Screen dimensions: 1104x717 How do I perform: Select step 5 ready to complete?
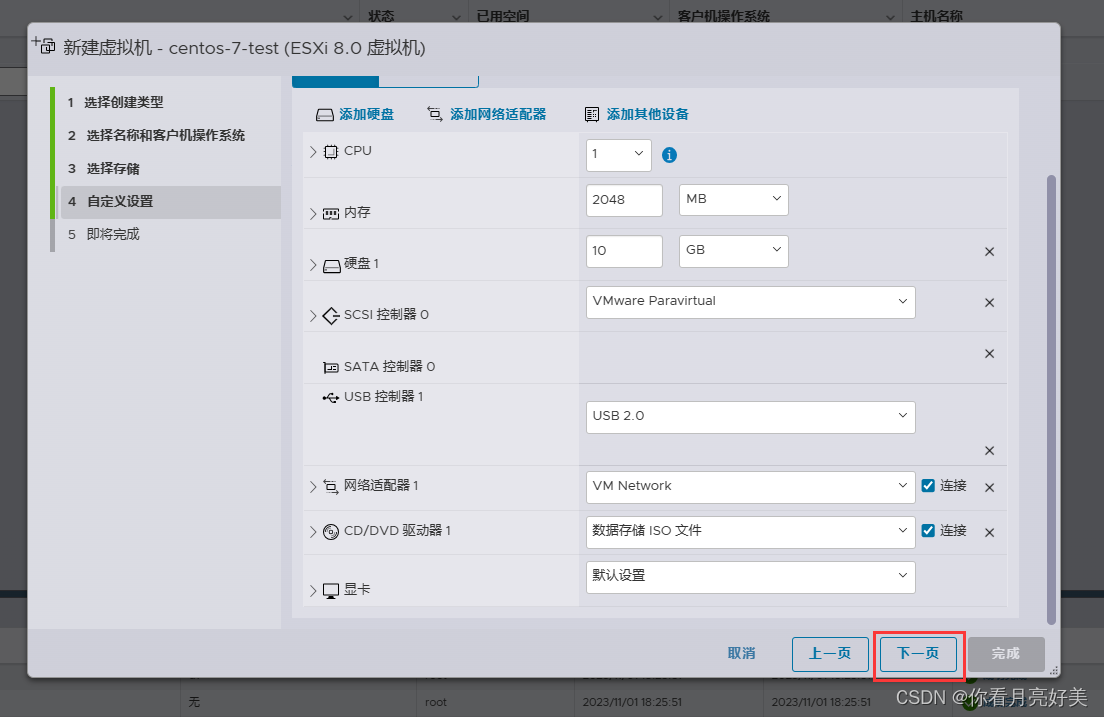[x=169, y=235]
